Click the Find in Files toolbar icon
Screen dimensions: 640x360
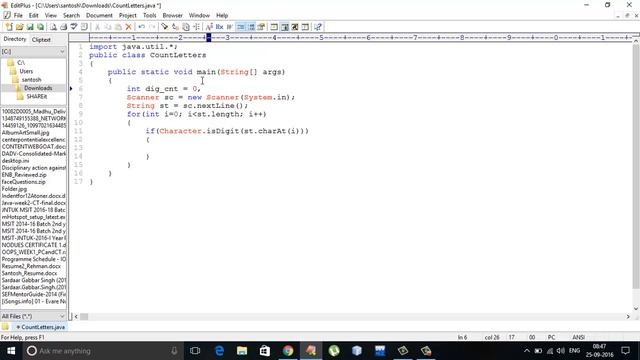pos(186,27)
